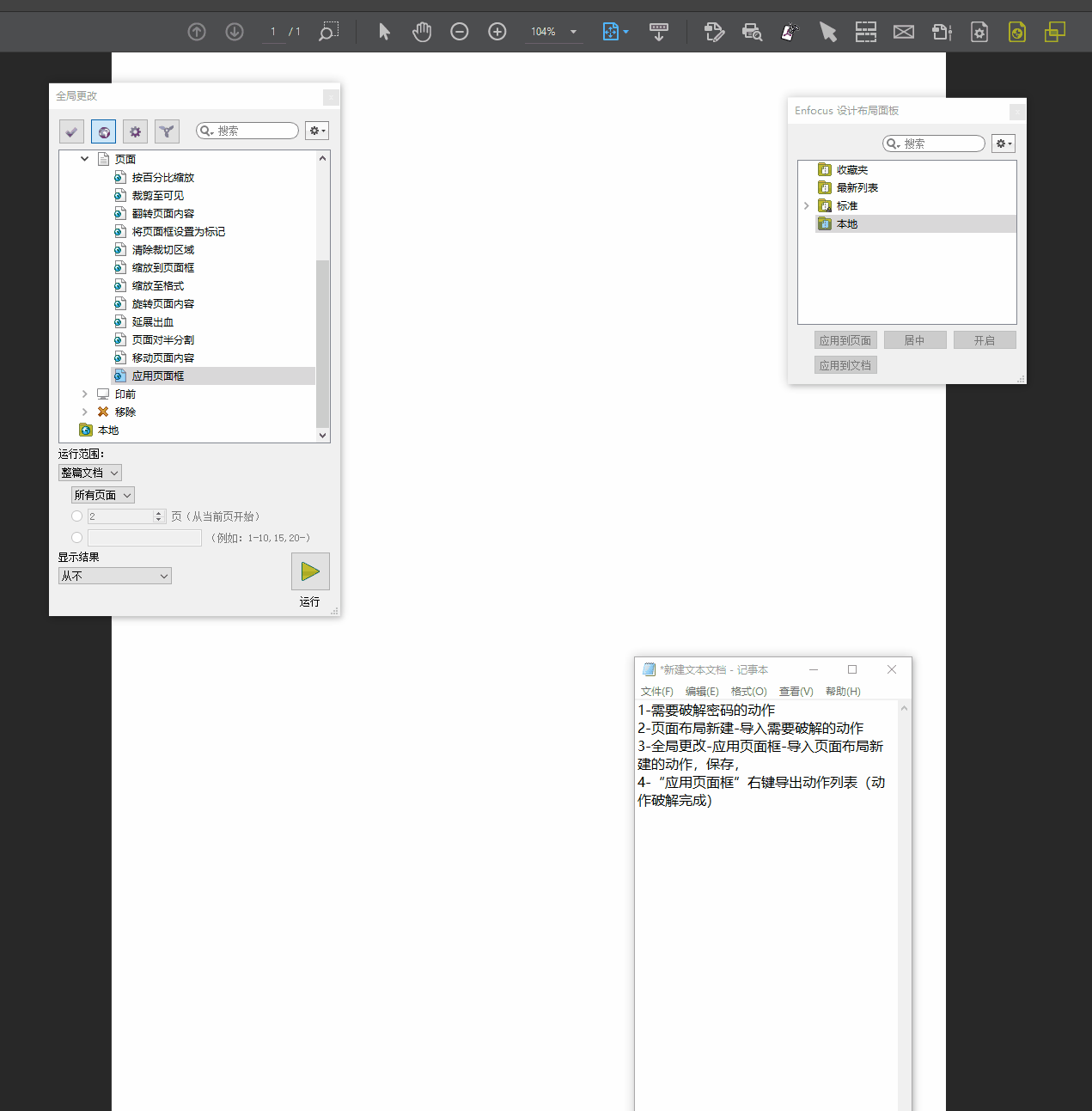
Task: Zoom out with the minus circle icon
Action: point(460,32)
